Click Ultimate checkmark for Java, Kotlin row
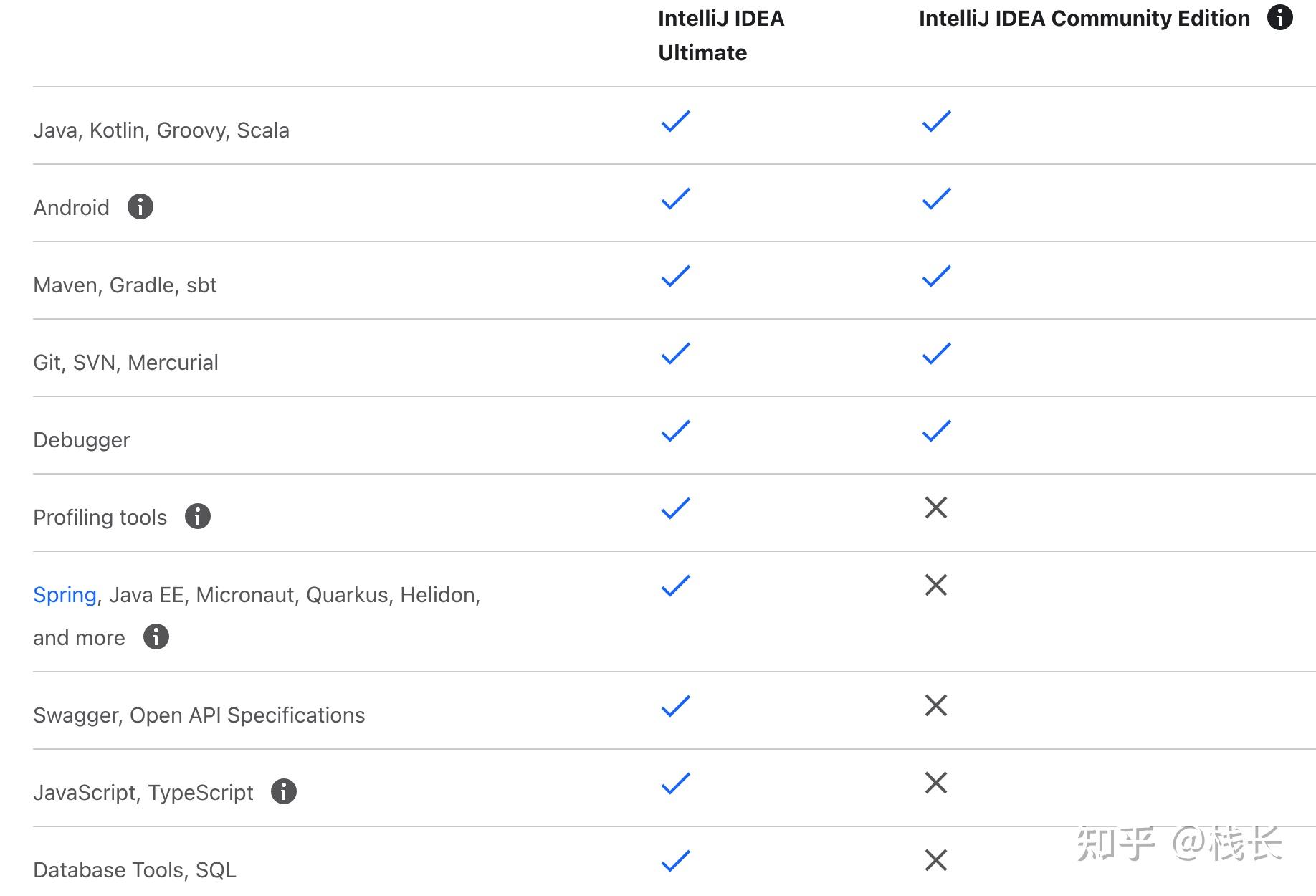 coord(675,121)
